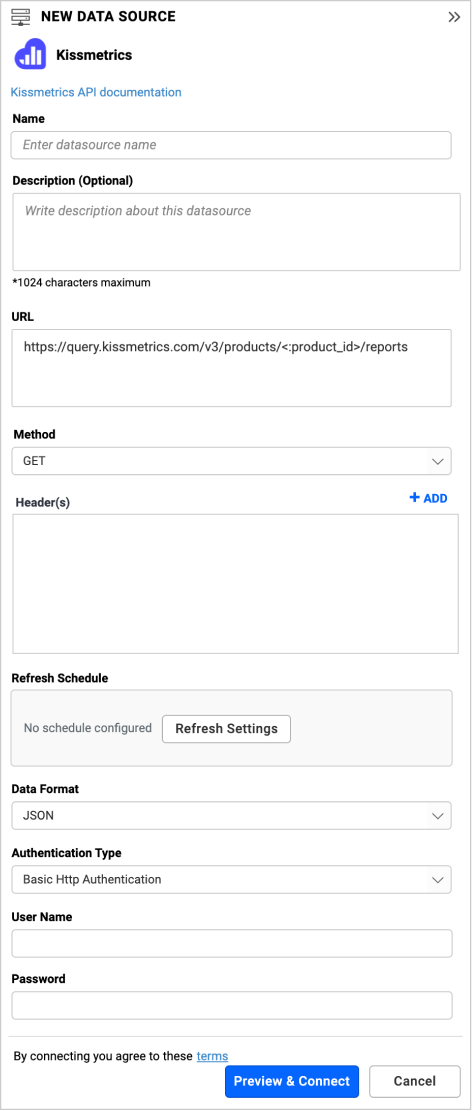Screen dimensions: 472x1111
Task: Collapse panel with double chevron icon
Action: (454, 17)
